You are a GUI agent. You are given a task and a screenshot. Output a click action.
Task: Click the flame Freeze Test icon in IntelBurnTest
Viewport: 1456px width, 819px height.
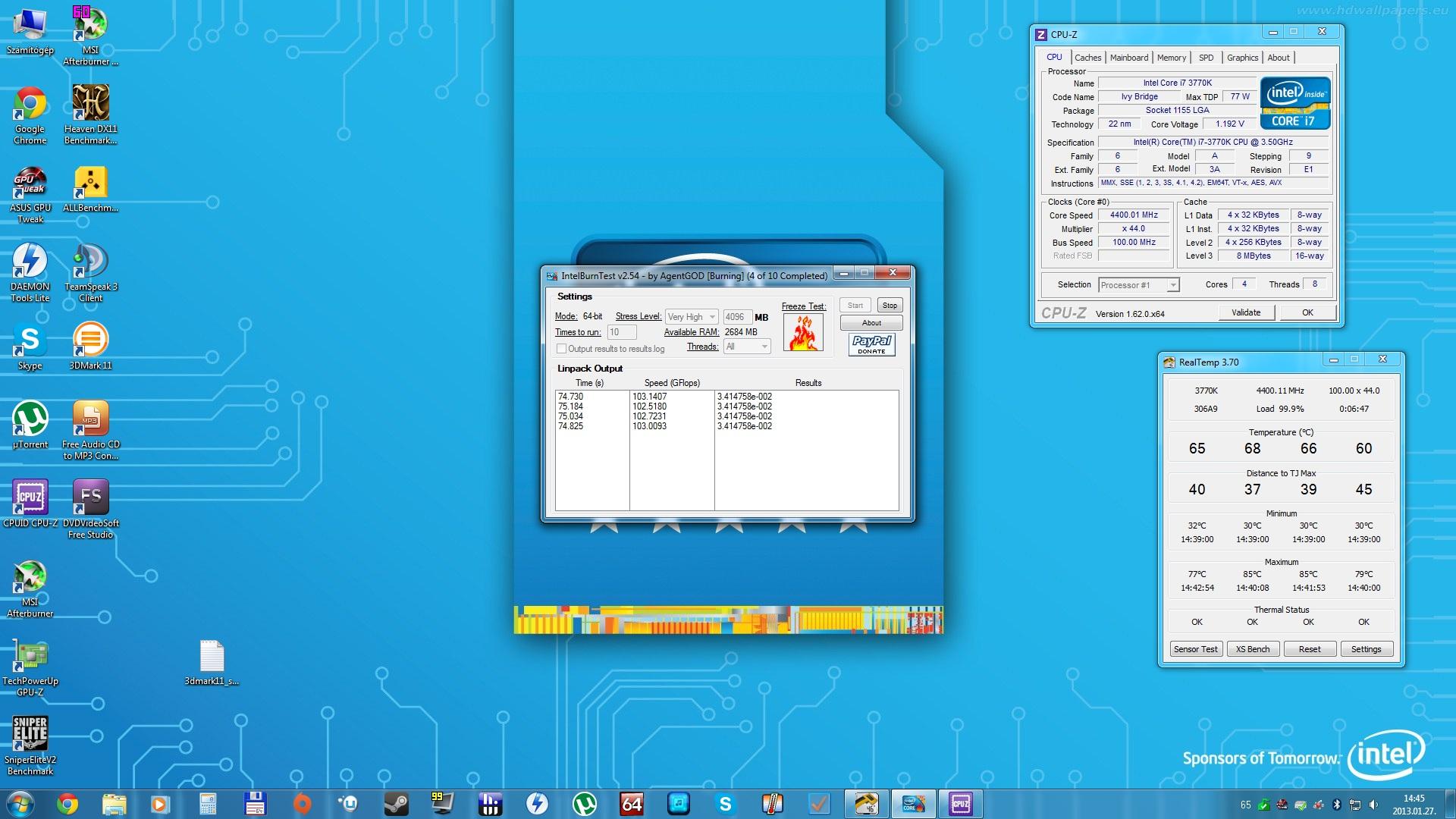coord(803,333)
